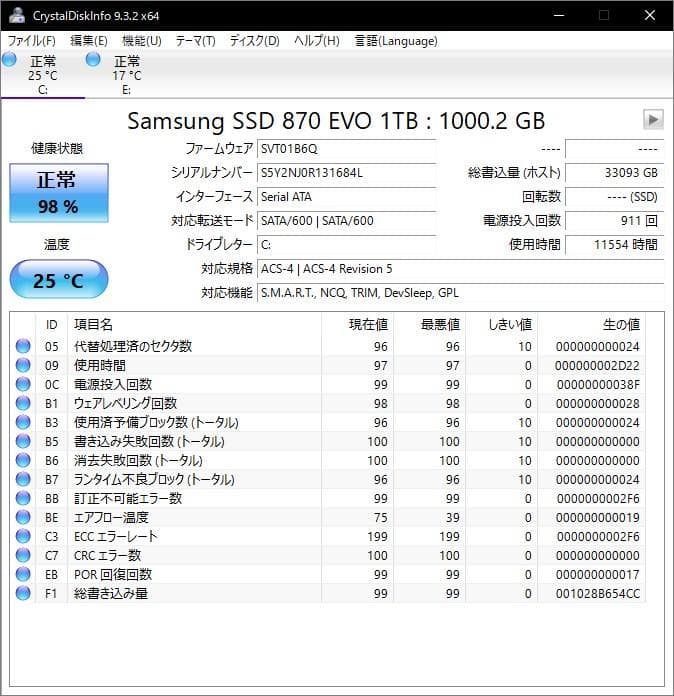Click the current value 199 for ECC エラーレート
The height and width of the screenshot is (696, 674).
click(x=377, y=537)
